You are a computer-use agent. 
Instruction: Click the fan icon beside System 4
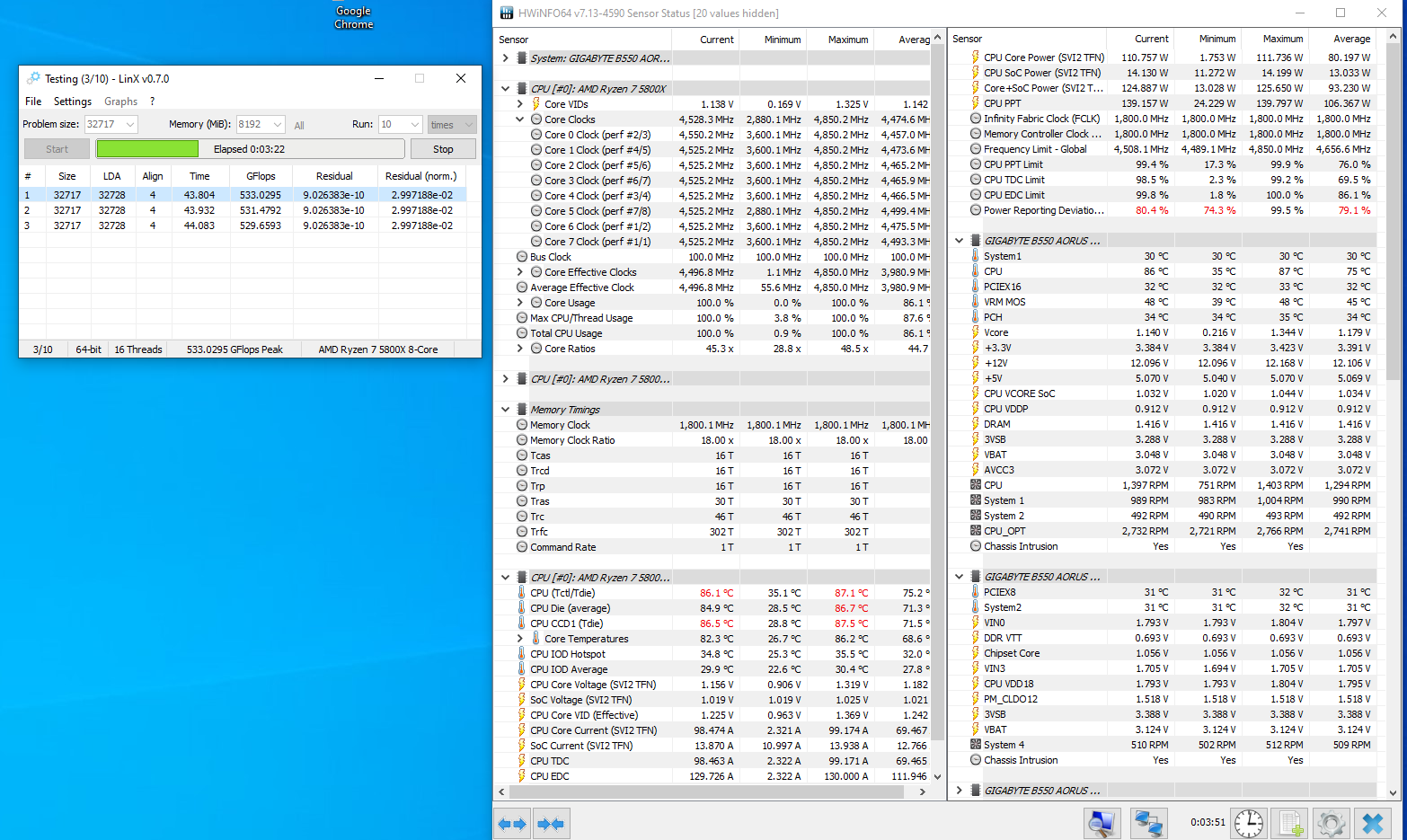point(976,745)
